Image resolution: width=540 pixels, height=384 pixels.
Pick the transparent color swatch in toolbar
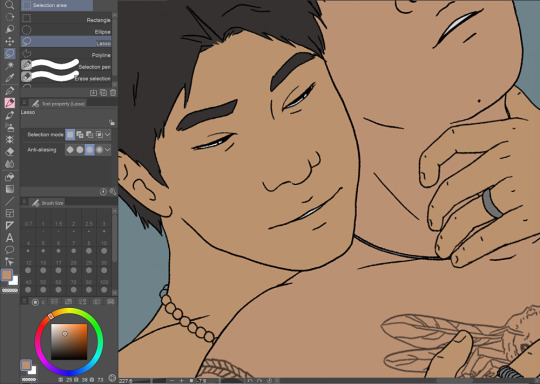pyautogui.click(x=10, y=290)
